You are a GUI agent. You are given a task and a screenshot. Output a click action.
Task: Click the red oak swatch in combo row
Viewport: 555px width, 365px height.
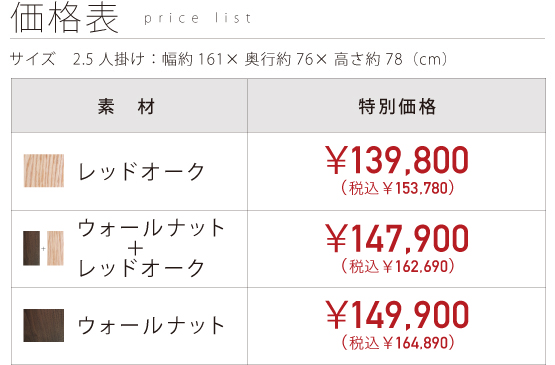pos(55,248)
